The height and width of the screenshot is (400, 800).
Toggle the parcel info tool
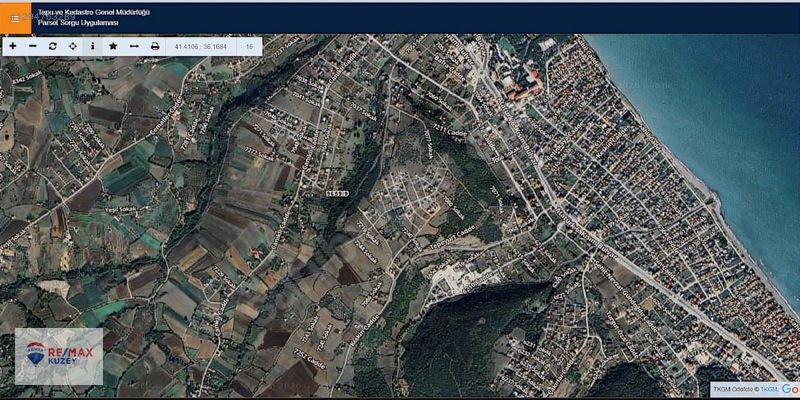[x=92, y=46]
